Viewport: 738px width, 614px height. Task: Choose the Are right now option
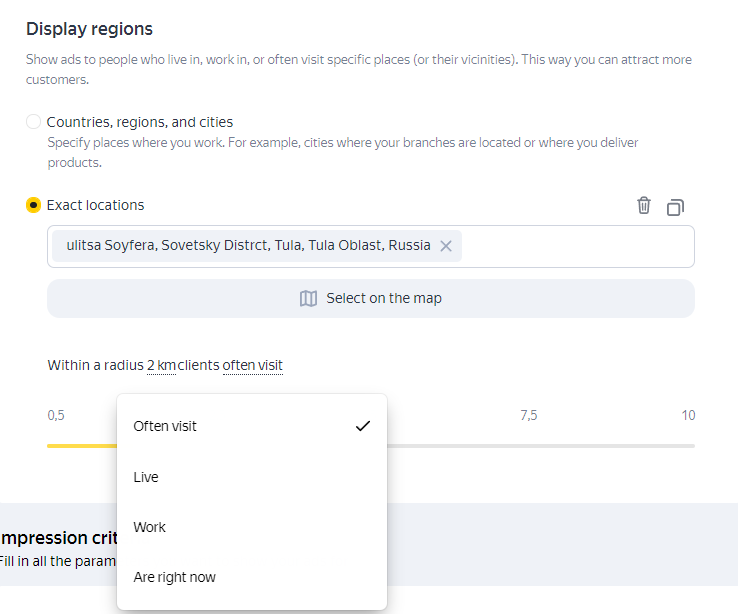point(175,577)
